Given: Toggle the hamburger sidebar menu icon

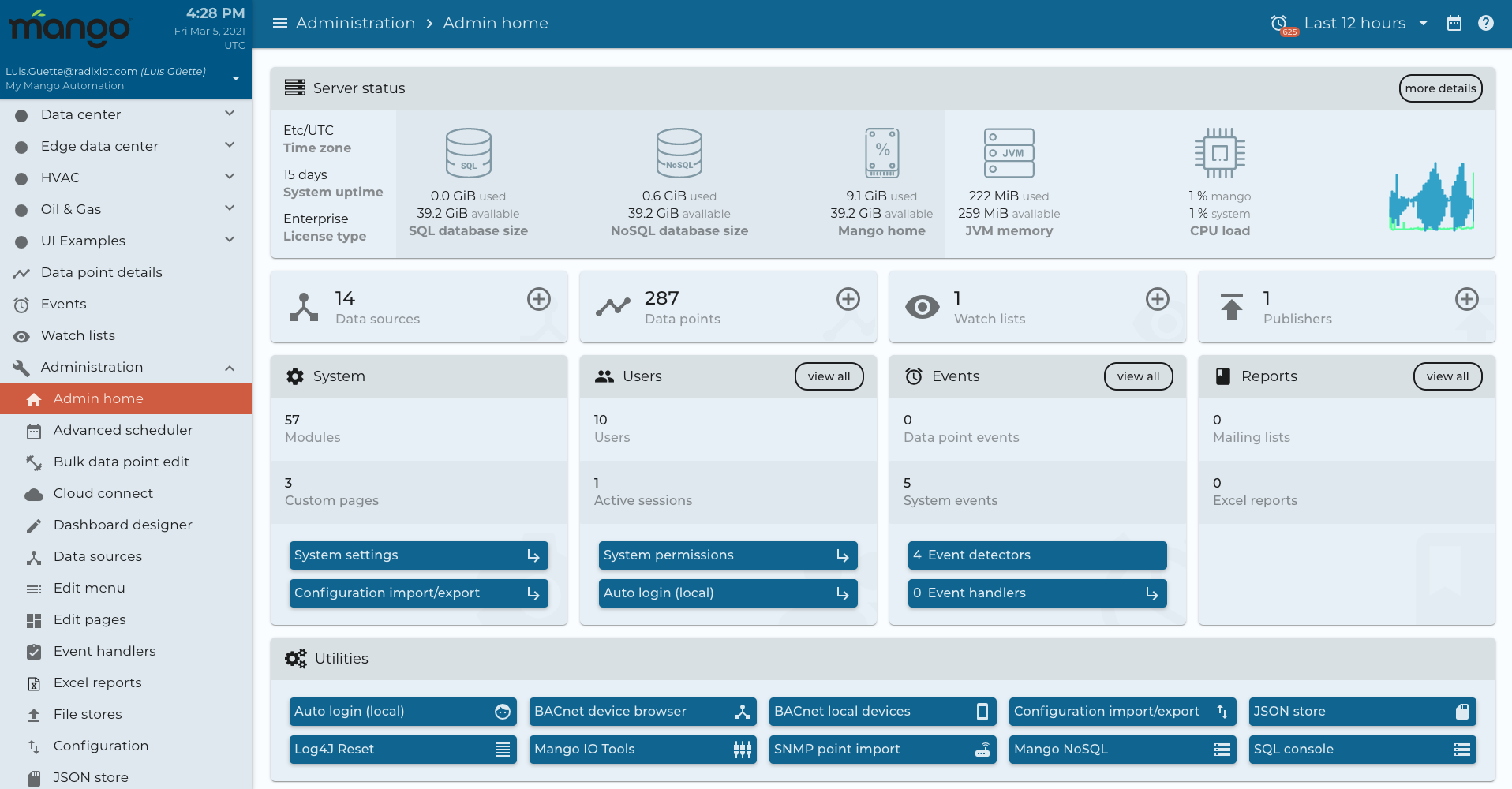Looking at the screenshot, I should (279, 23).
